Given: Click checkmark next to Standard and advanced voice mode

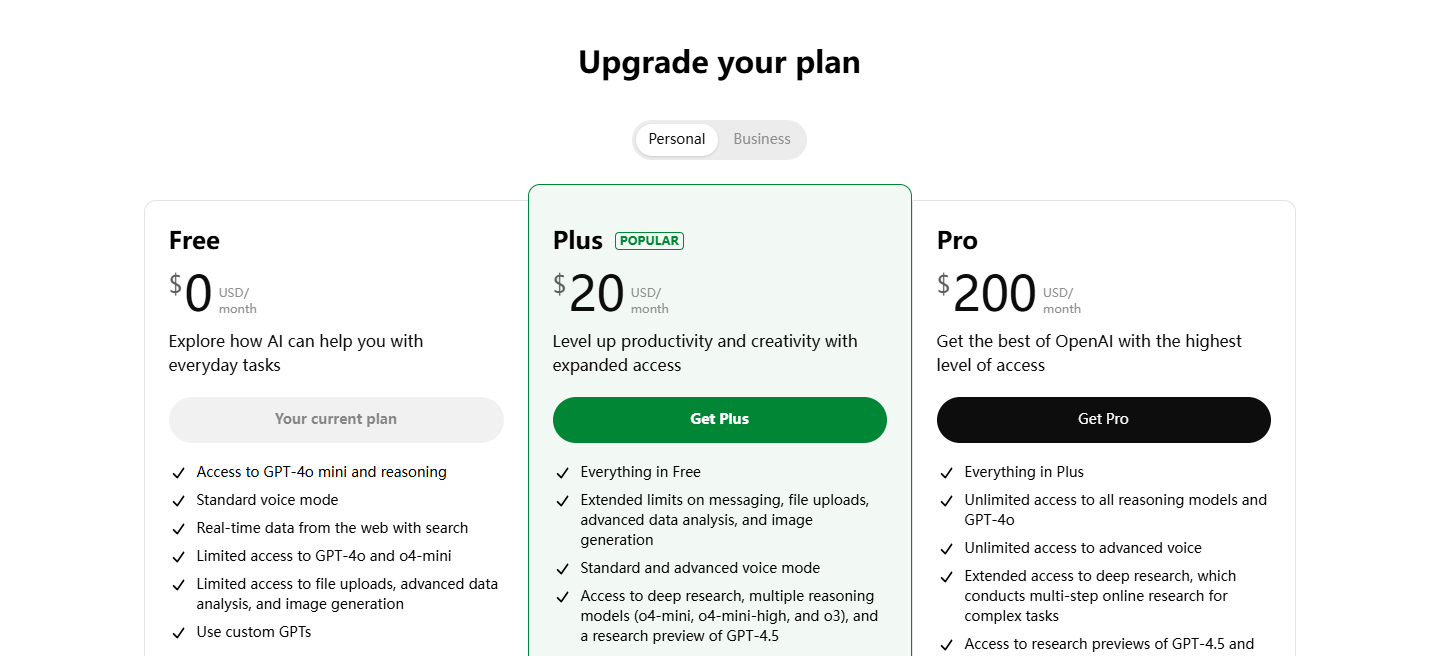Looking at the screenshot, I should pos(562,569).
